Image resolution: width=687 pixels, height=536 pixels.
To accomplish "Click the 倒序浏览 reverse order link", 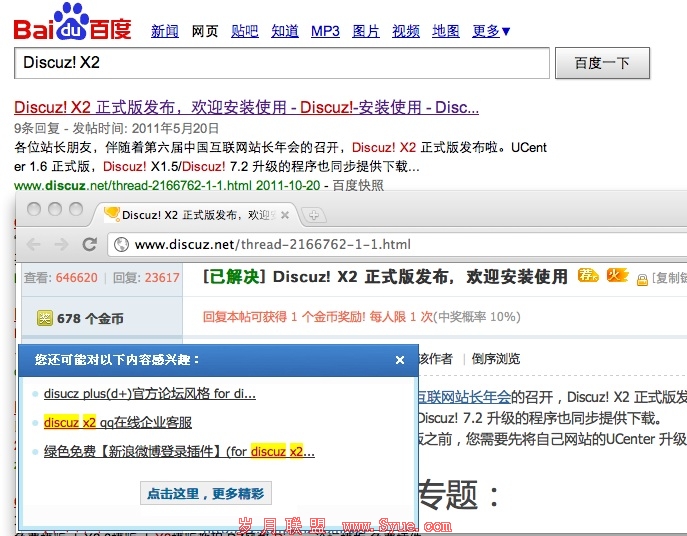I will (496, 359).
